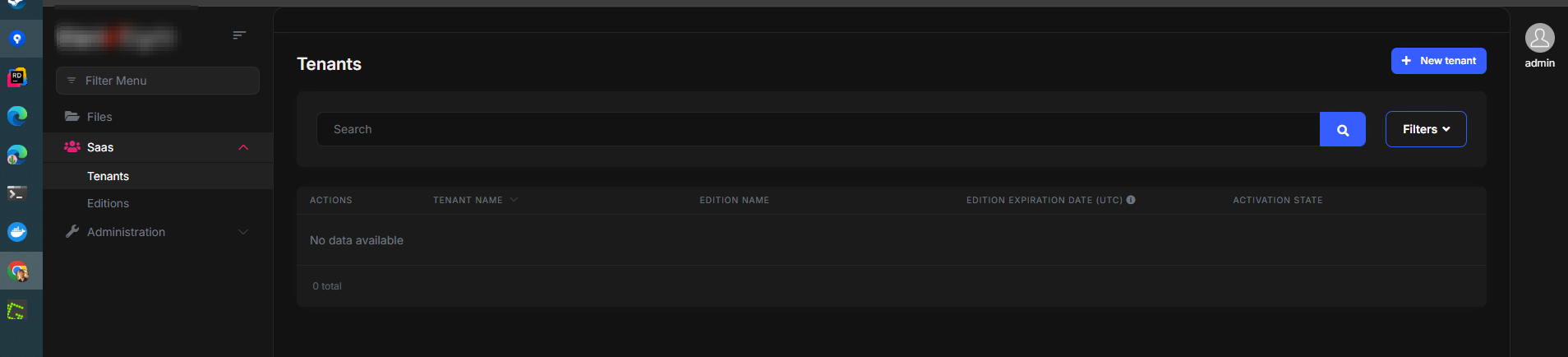The image size is (1568, 357).
Task: Click the Activation State column header
Action: (1277, 200)
